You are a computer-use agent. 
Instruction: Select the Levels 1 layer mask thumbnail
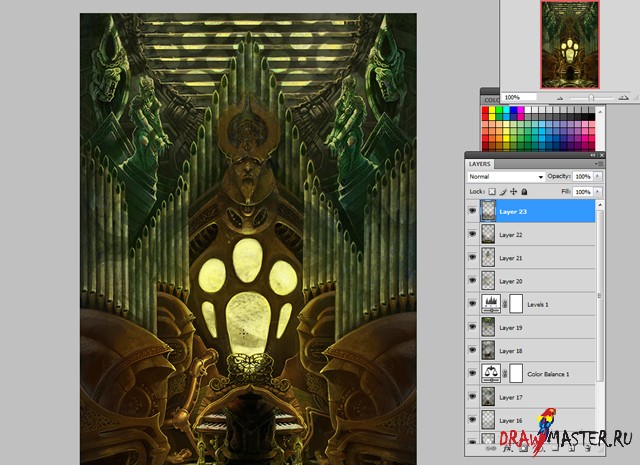[x=516, y=304]
